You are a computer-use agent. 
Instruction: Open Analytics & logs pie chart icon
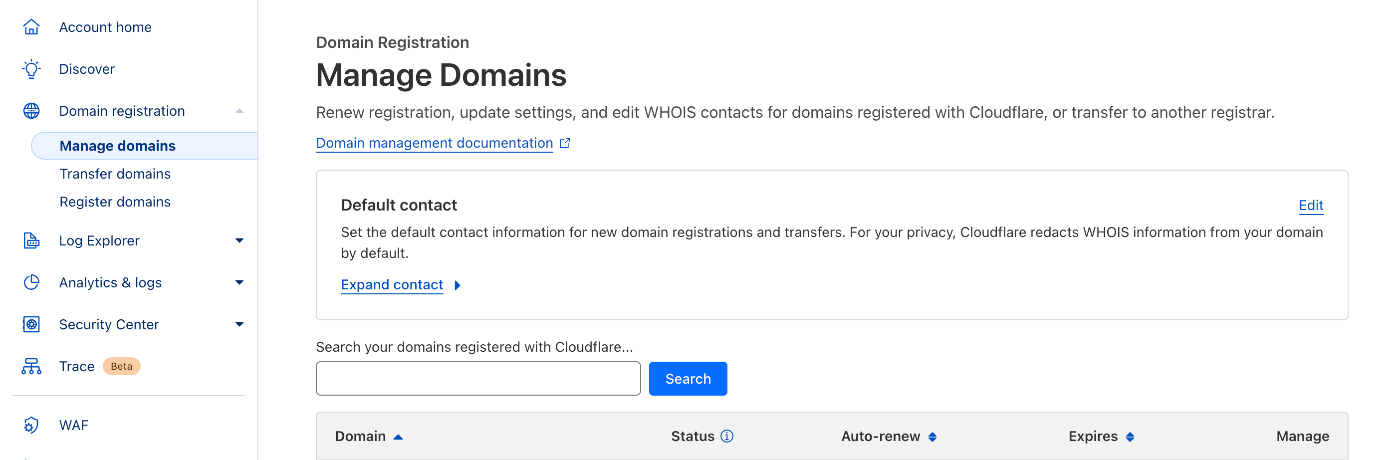coord(32,283)
